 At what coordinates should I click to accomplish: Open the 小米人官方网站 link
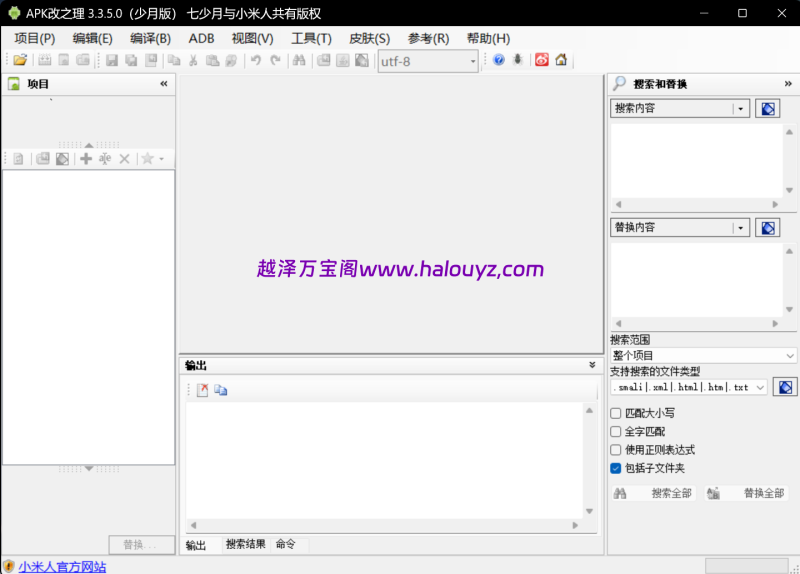pyautogui.click(x=62, y=566)
